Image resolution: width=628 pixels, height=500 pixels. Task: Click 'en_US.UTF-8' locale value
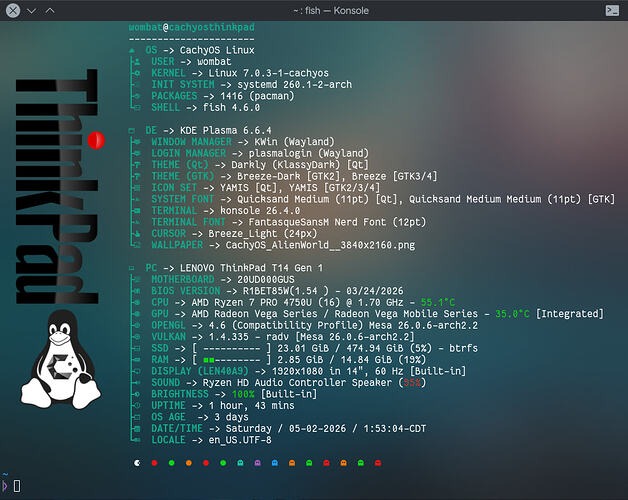(240, 440)
